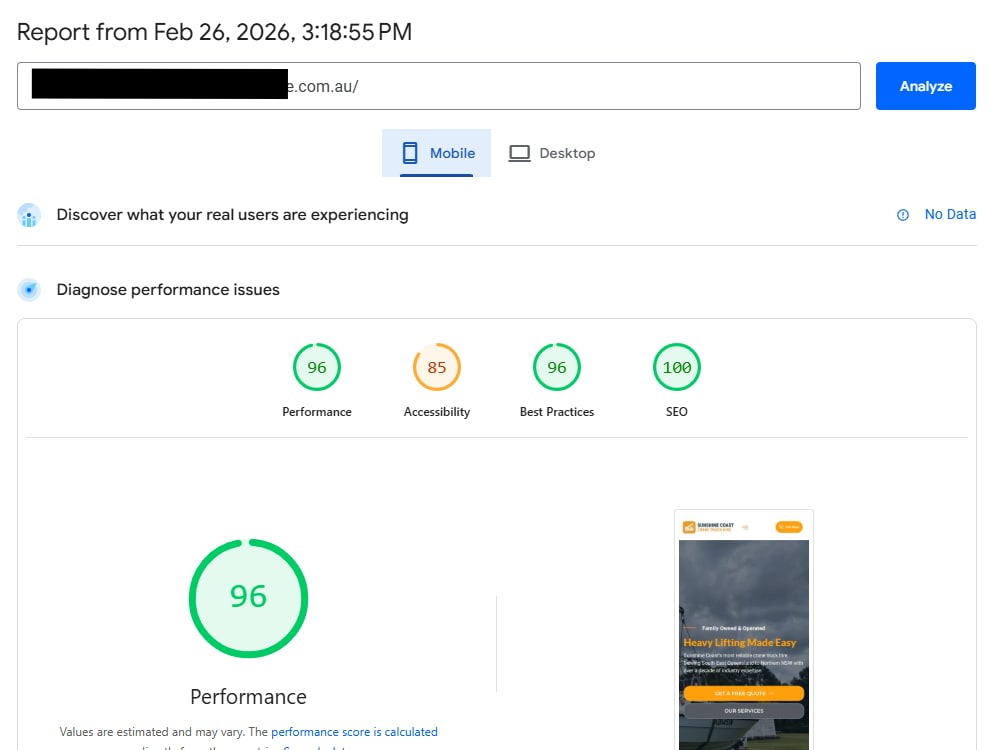
Task: Click into the URL input field
Action: [439, 86]
